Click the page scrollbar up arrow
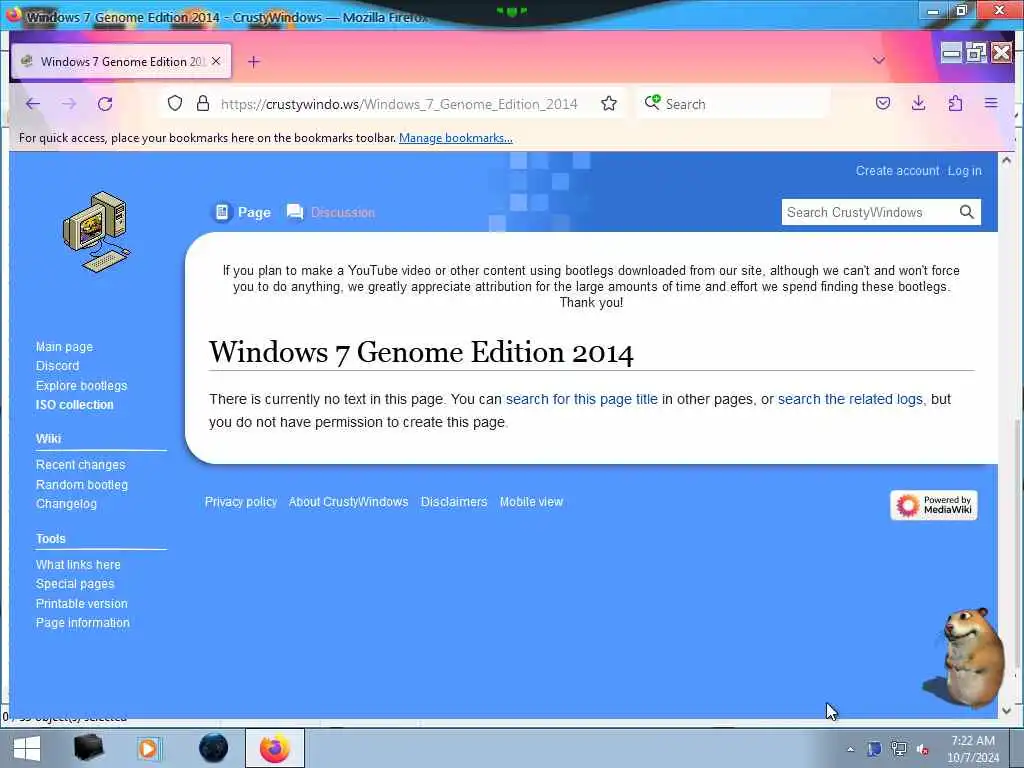Viewport: 1024px width, 768px height. [x=1006, y=160]
